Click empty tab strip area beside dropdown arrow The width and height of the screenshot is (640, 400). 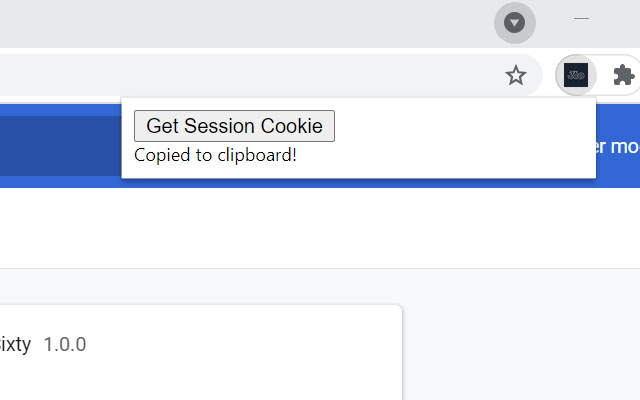[x=300, y=22]
